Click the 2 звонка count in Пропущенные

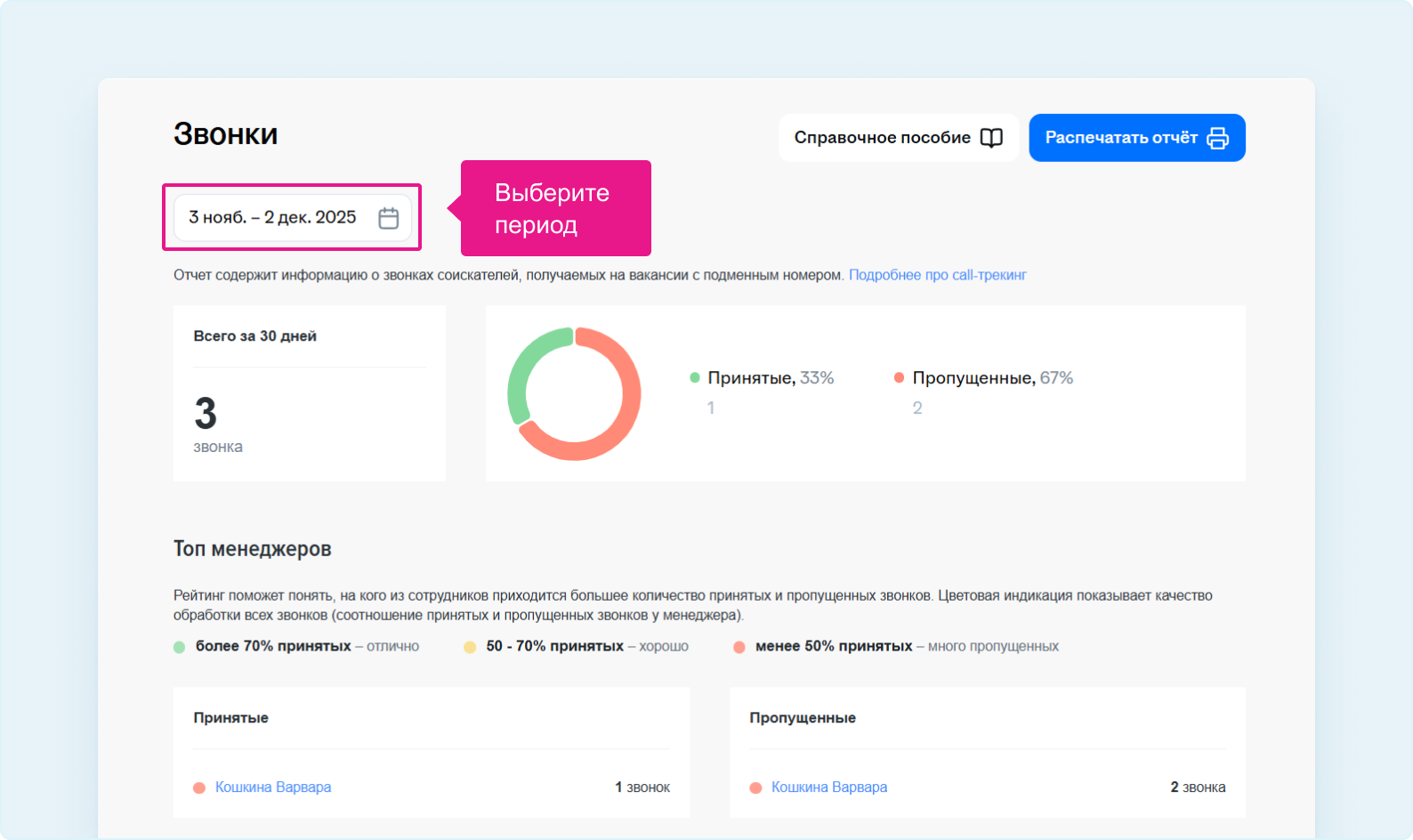[x=1198, y=787]
